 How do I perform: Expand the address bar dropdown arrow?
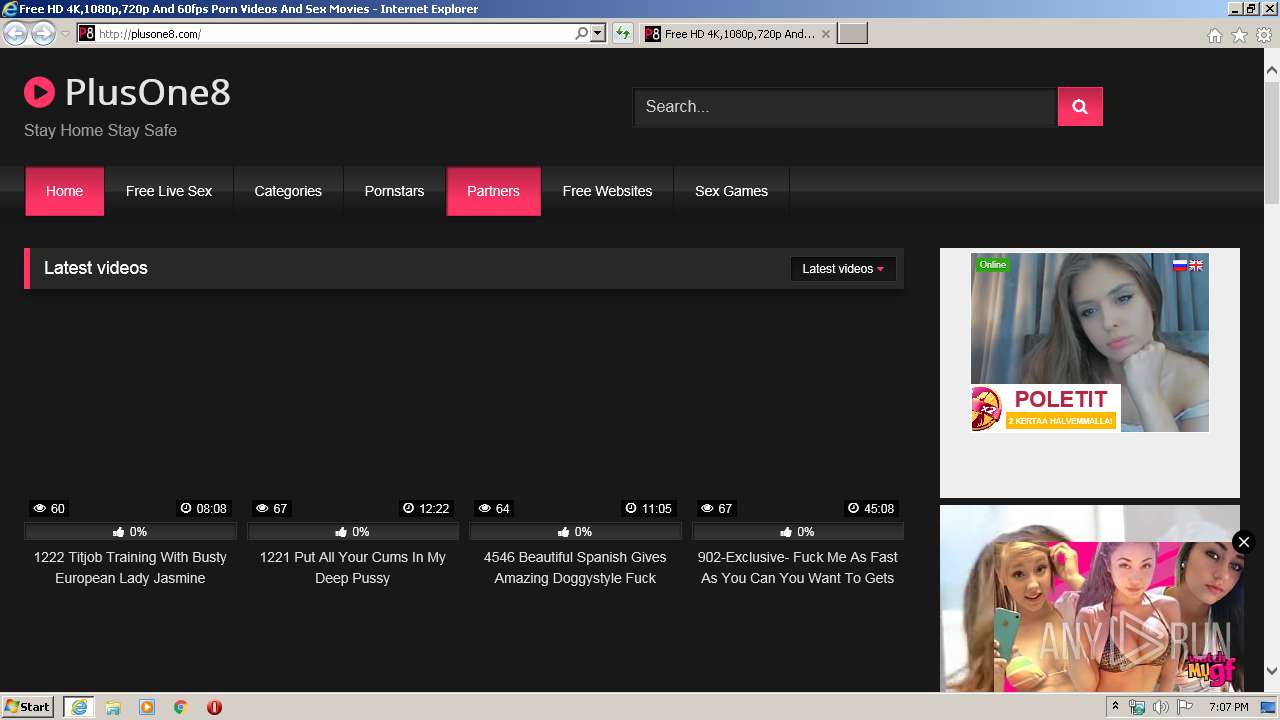click(x=598, y=33)
